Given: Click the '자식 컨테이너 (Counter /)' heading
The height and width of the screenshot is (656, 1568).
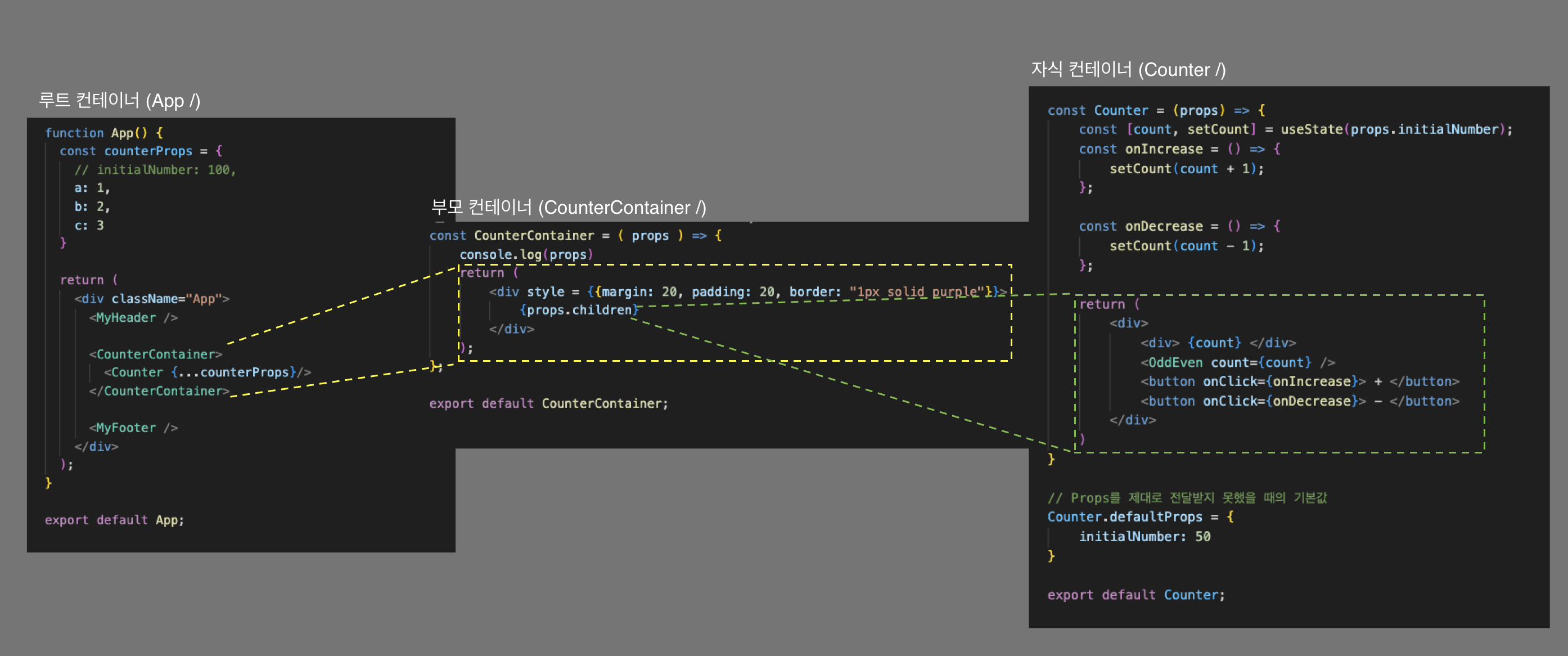Looking at the screenshot, I should [1128, 70].
